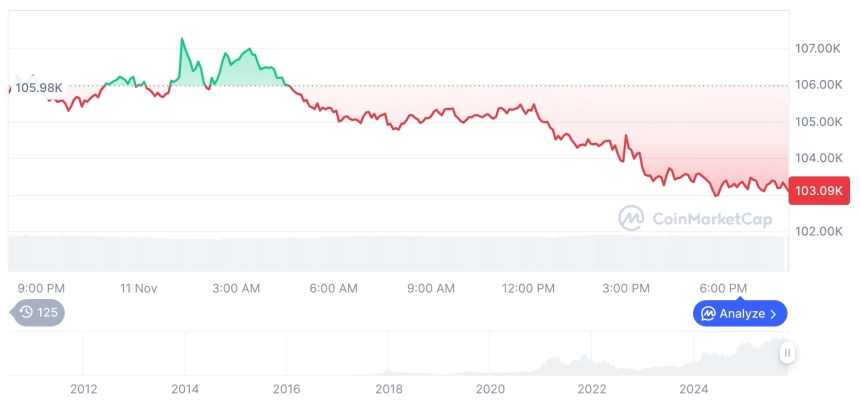Pick 2018 on the overview timeline
The image size is (860, 401).
[388, 389]
